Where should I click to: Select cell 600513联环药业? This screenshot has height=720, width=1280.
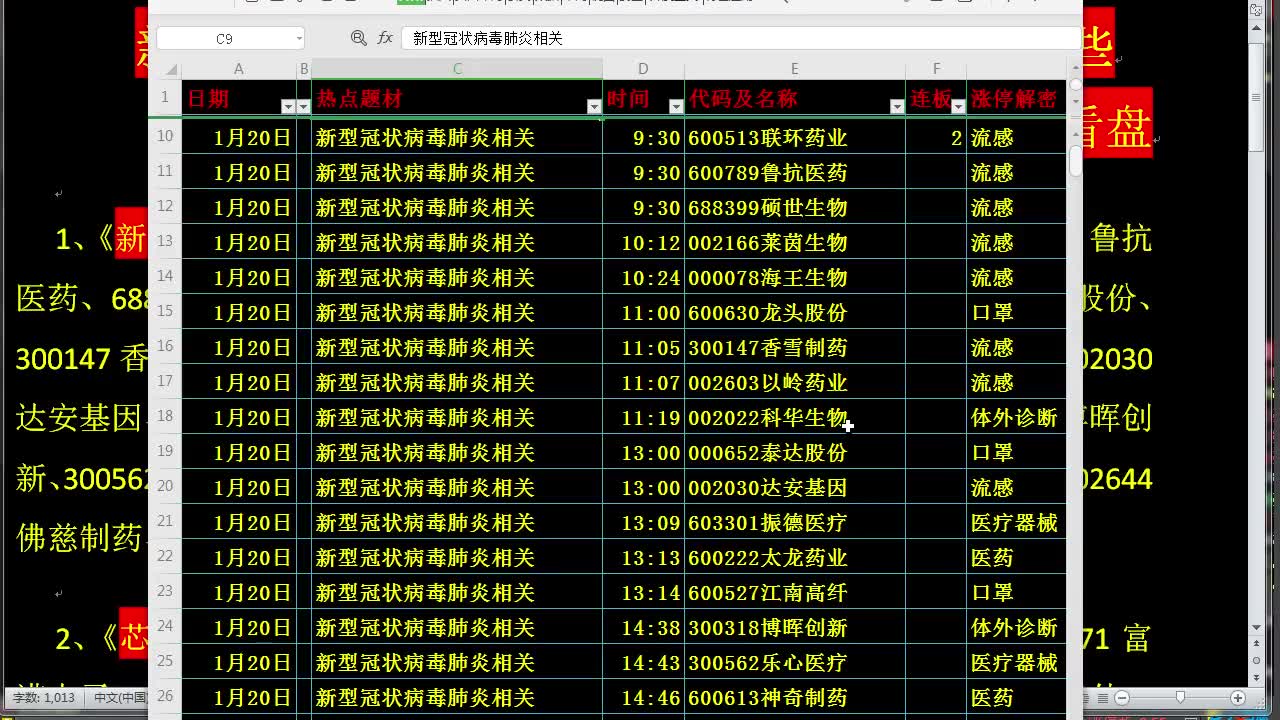[795, 137]
